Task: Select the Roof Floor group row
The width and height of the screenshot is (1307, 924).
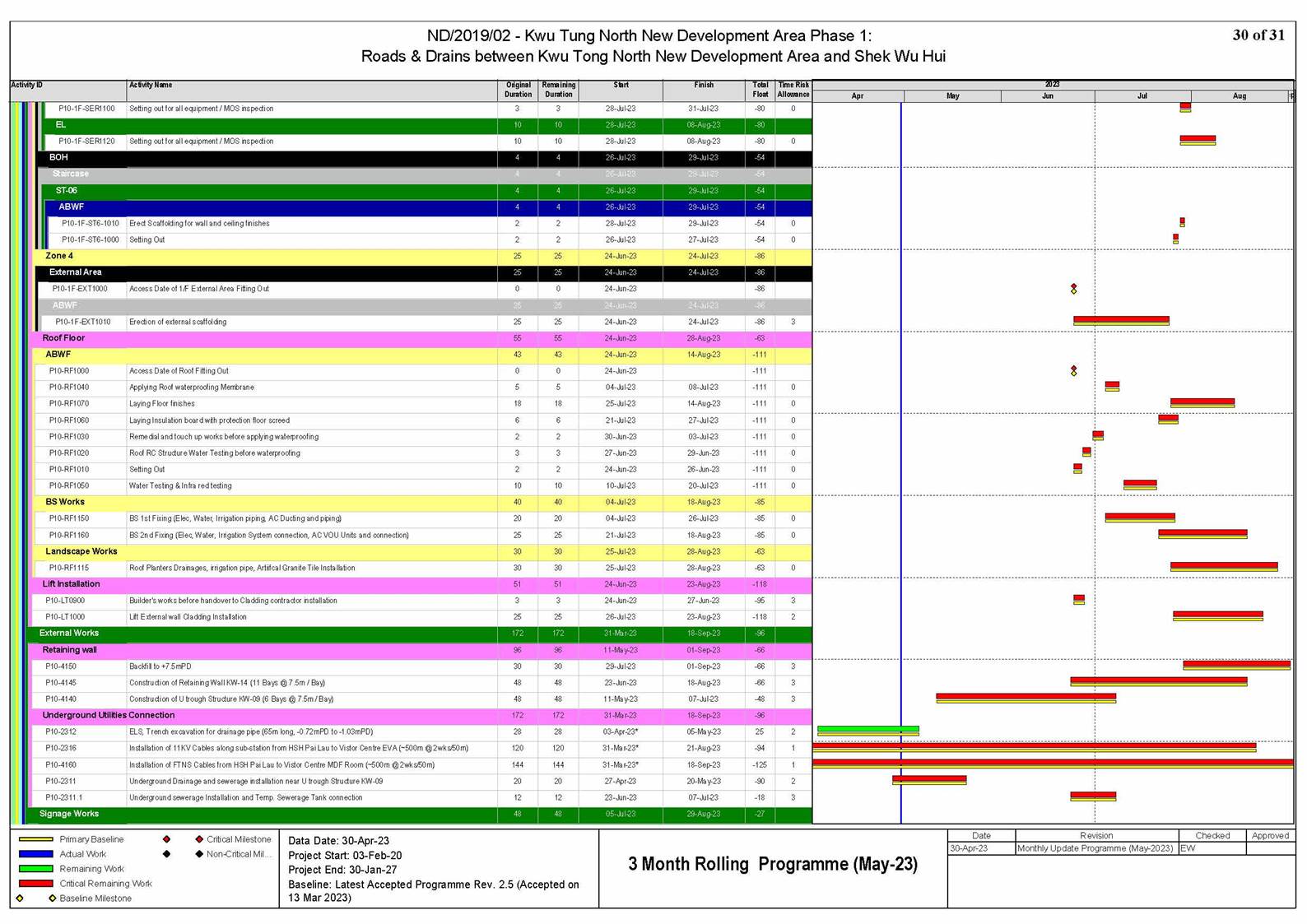Action: point(422,338)
